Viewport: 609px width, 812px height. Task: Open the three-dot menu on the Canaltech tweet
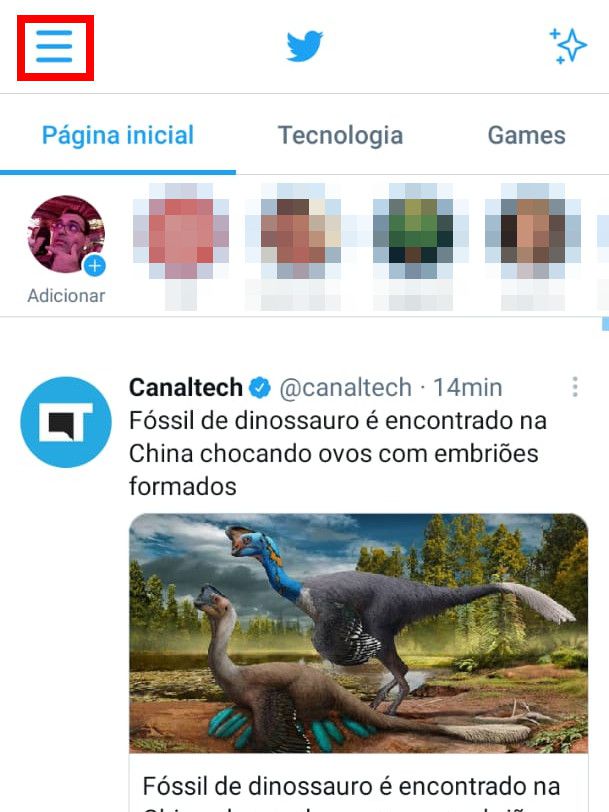575,387
